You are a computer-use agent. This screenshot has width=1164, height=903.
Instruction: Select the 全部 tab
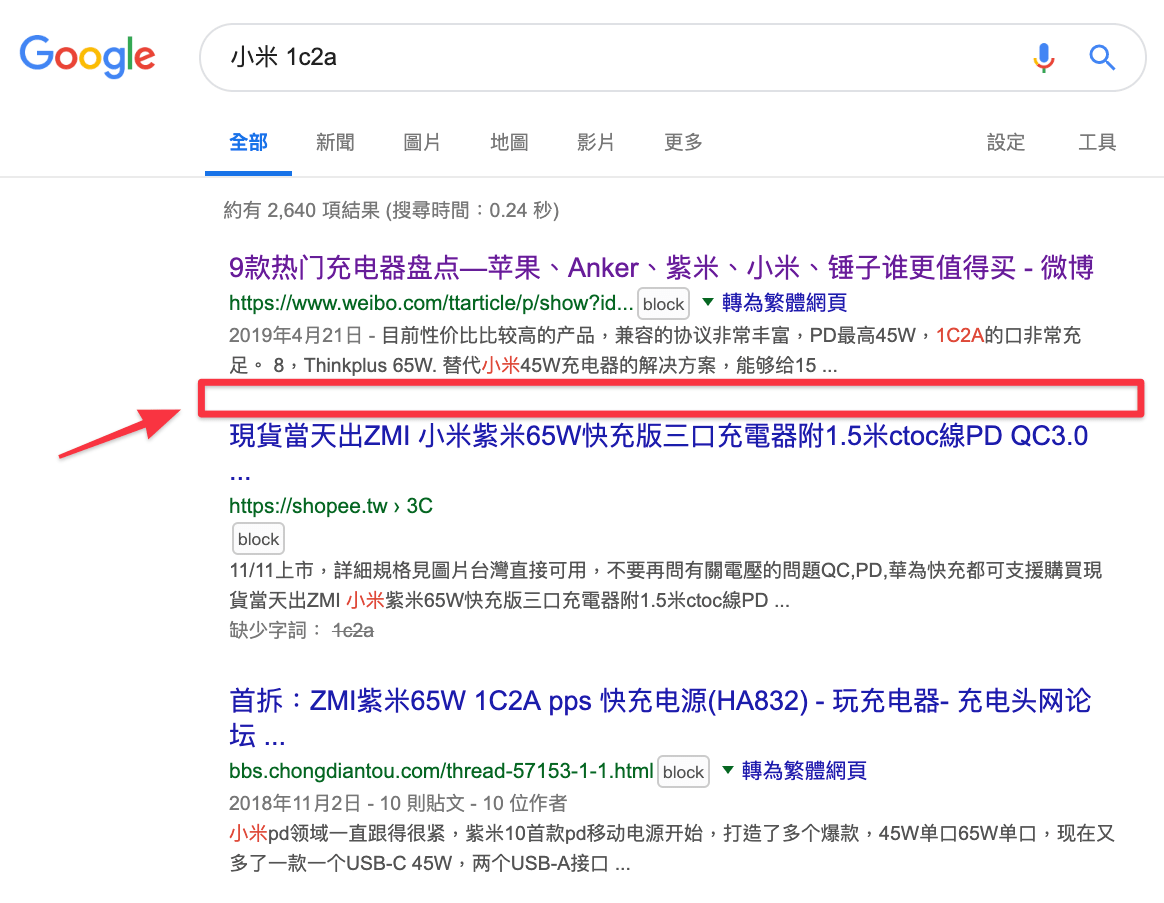[x=248, y=142]
